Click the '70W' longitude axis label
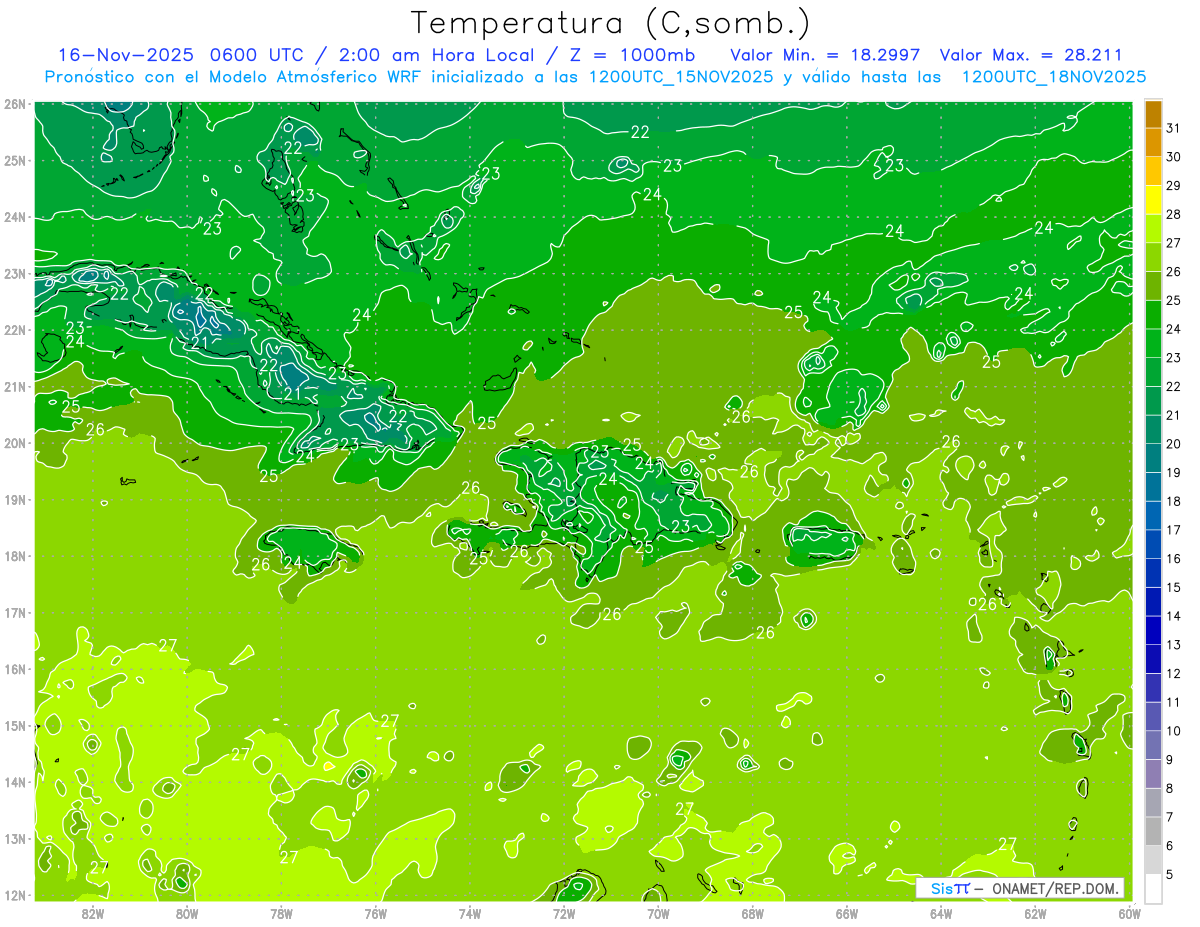 pyautogui.click(x=658, y=913)
